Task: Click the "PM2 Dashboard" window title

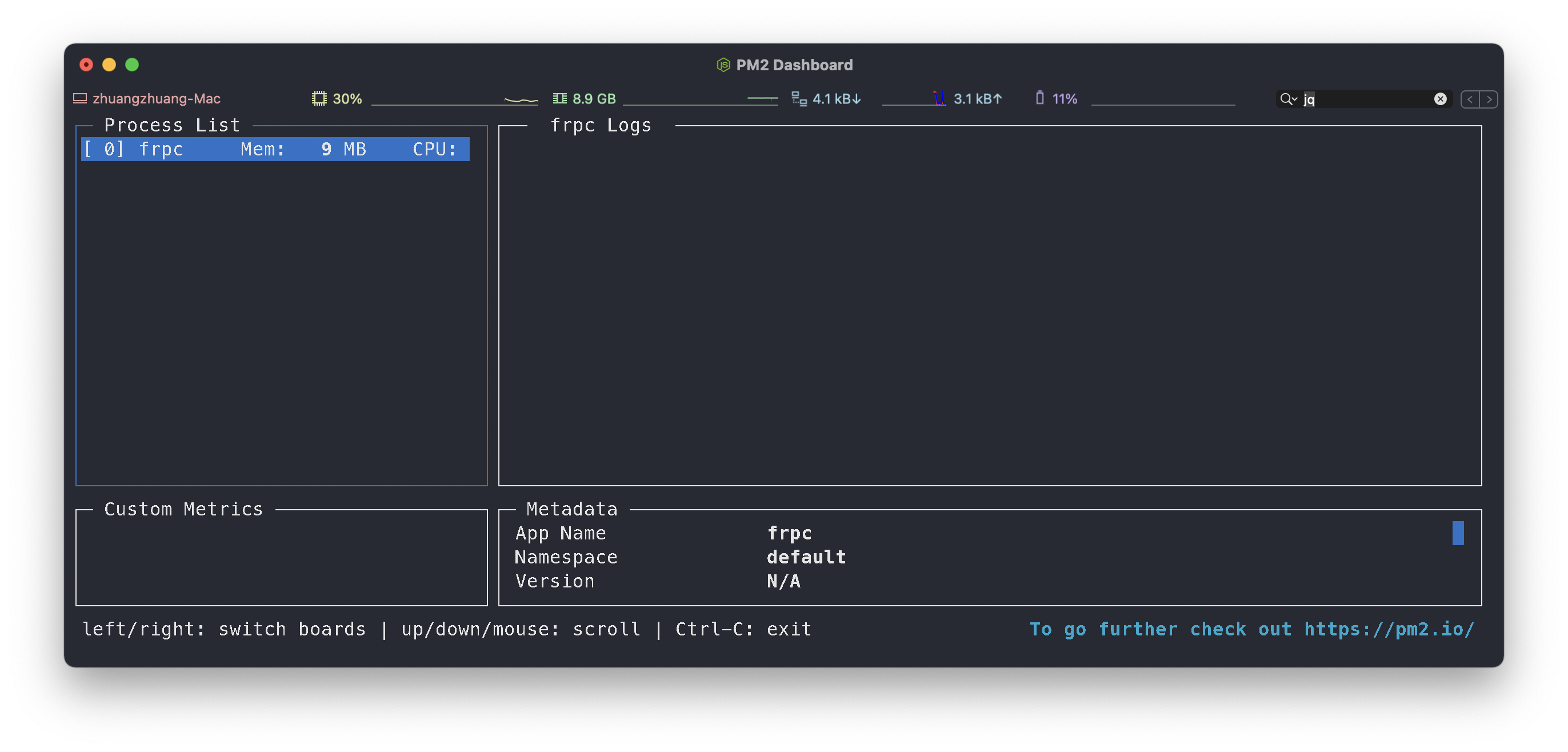Action: [x=794, y=65]
